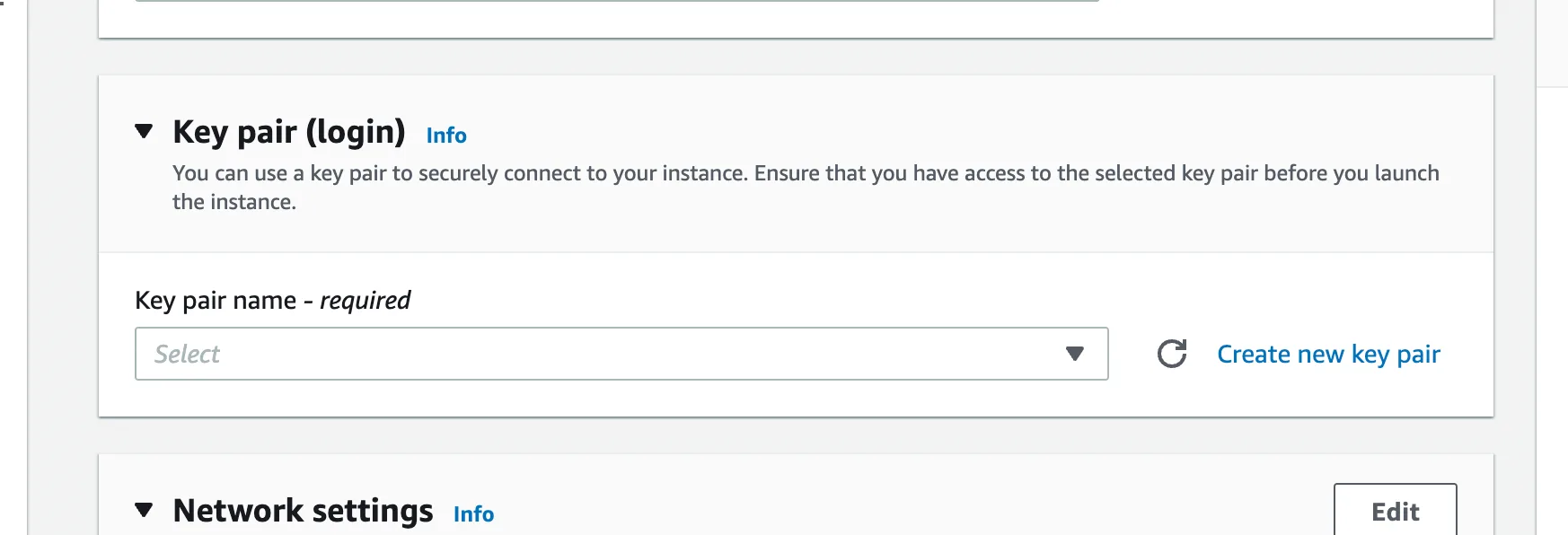Click the Network settings heading text
This screenshot has width=1568, height=535.
click(x=304, y=511)
